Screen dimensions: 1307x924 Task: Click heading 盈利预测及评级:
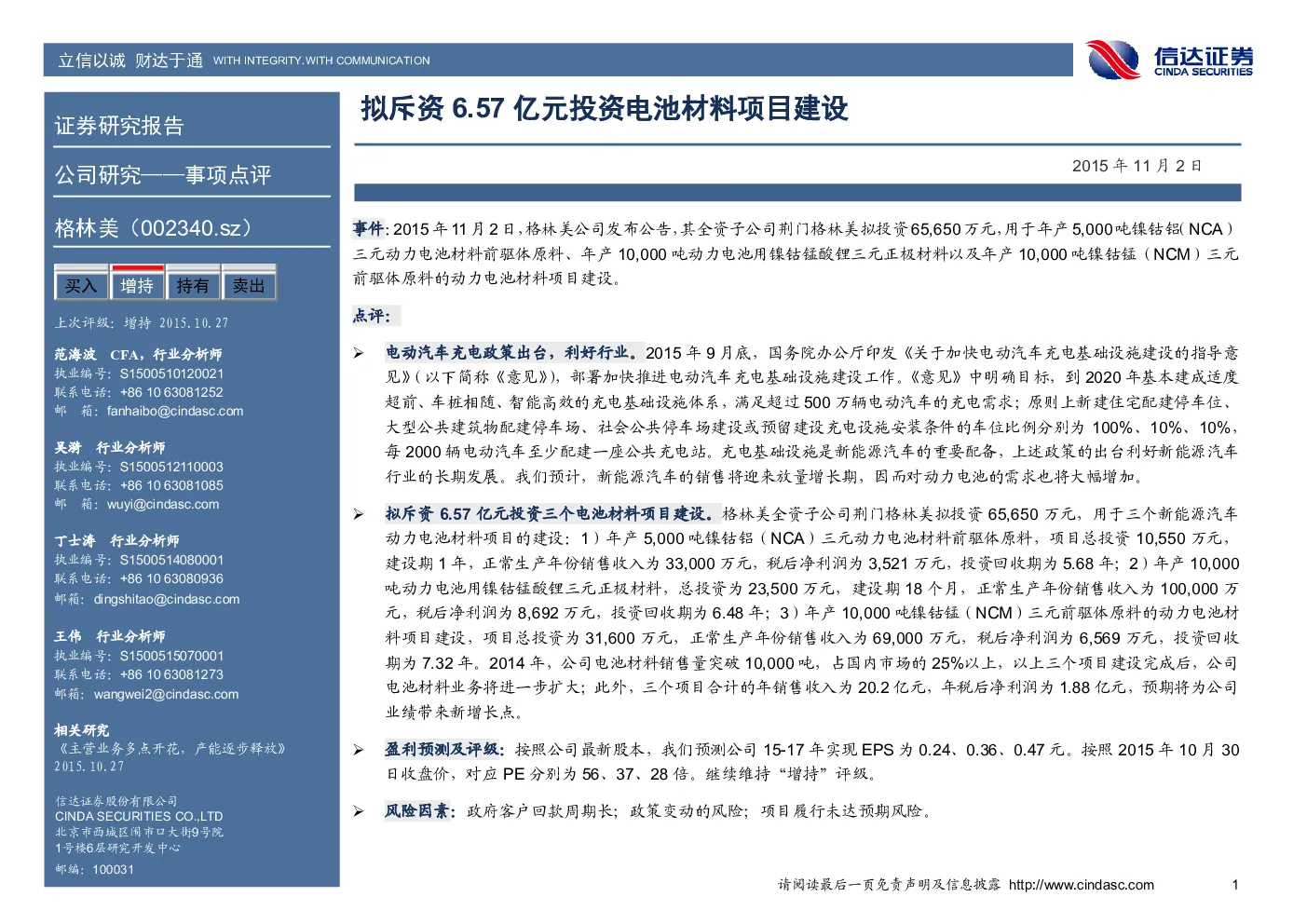pos(445,749)
